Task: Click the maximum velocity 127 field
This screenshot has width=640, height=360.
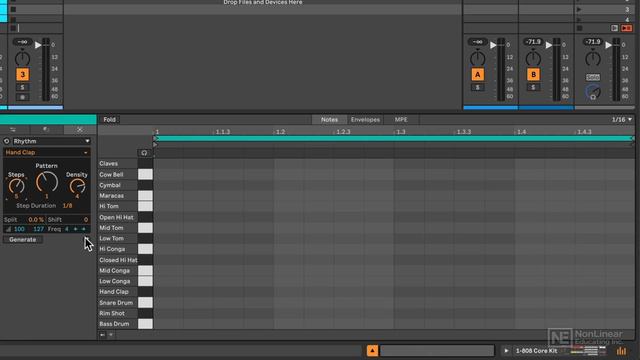Action: tap(38, 229)
